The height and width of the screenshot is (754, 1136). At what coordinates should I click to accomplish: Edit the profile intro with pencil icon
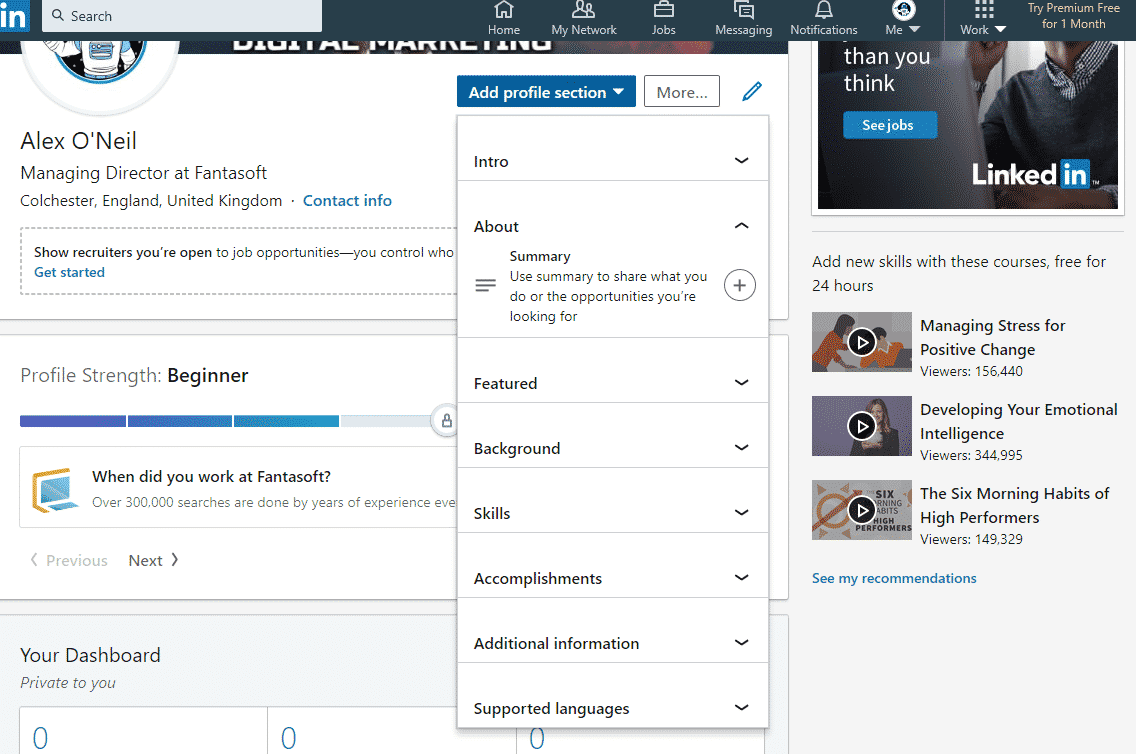pos(752,91)
